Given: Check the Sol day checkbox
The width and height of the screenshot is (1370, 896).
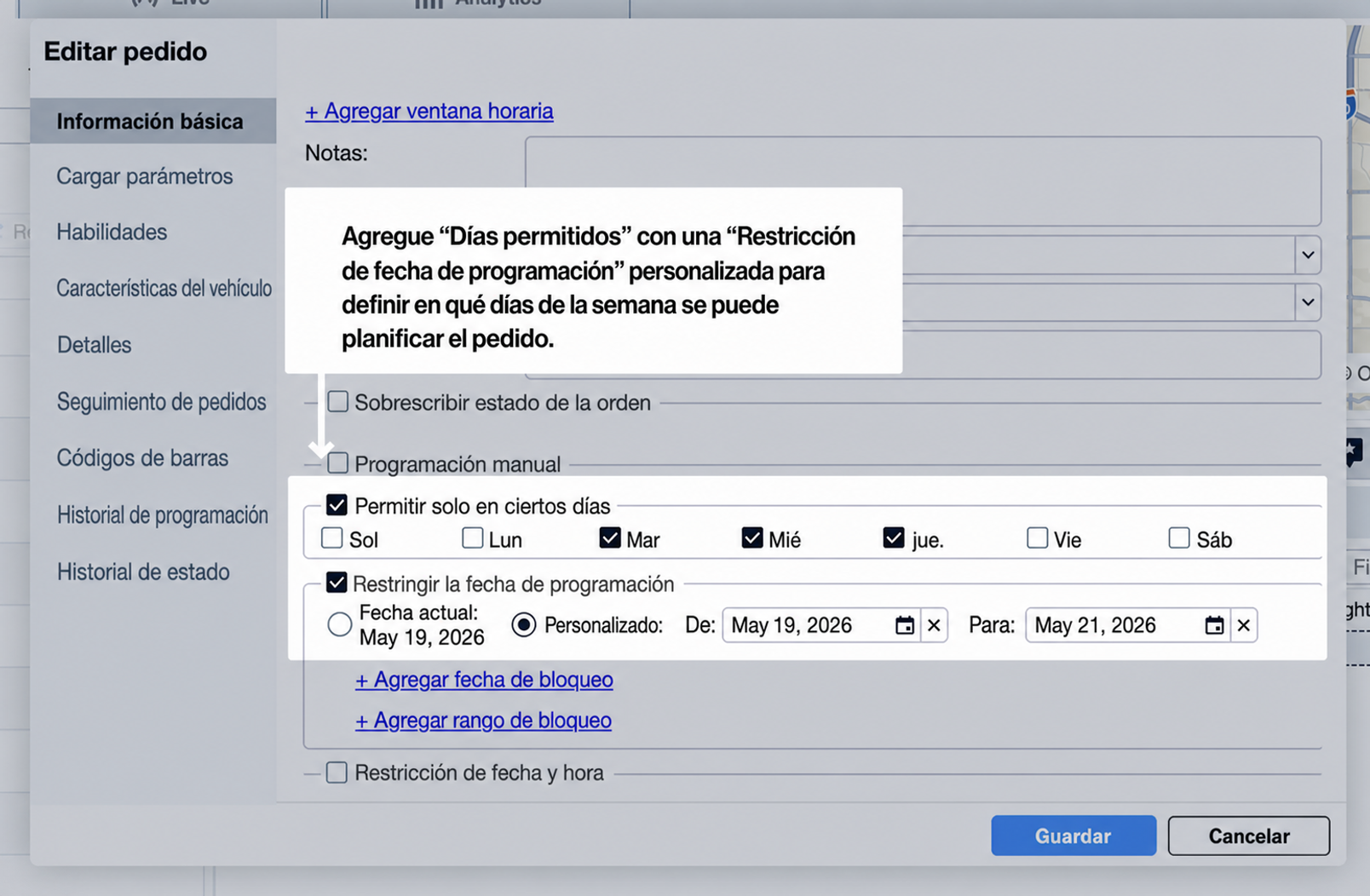Looking at the screenshot, I should click(x=332, y=538).
